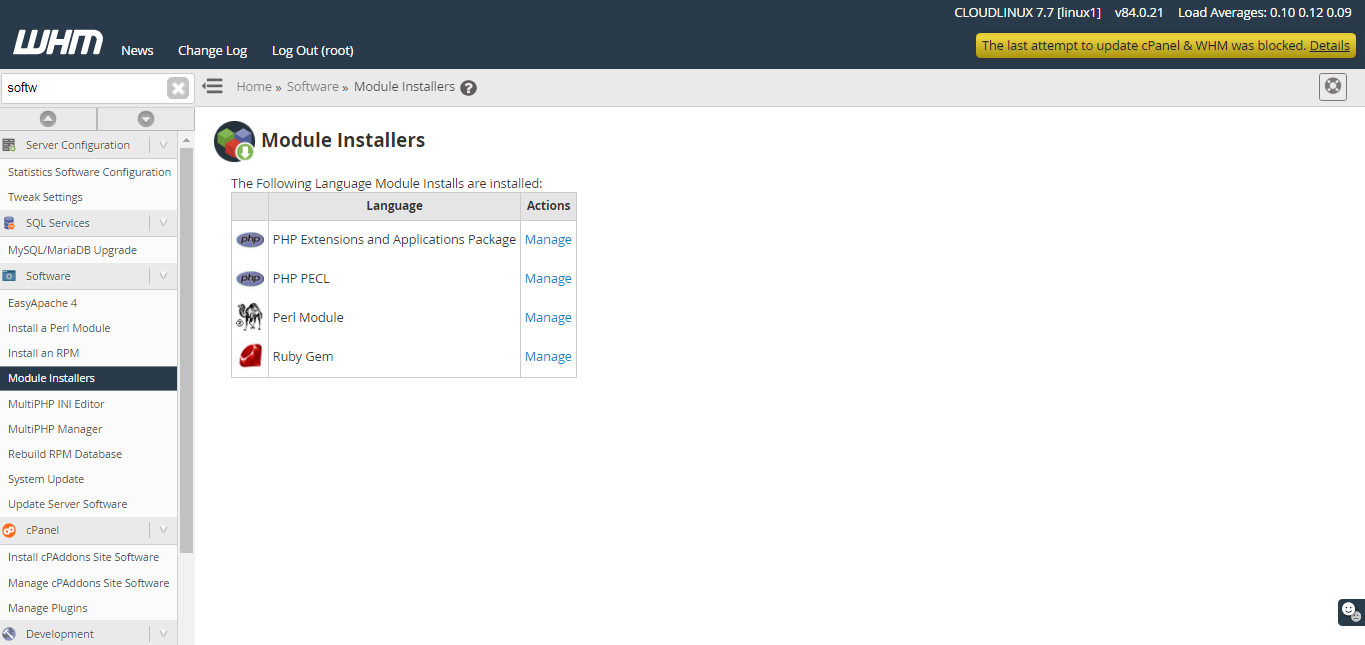Screen dimensions: 1365x645
Task: Click the cPanel section orange icon
Action: tap(9, 530)
